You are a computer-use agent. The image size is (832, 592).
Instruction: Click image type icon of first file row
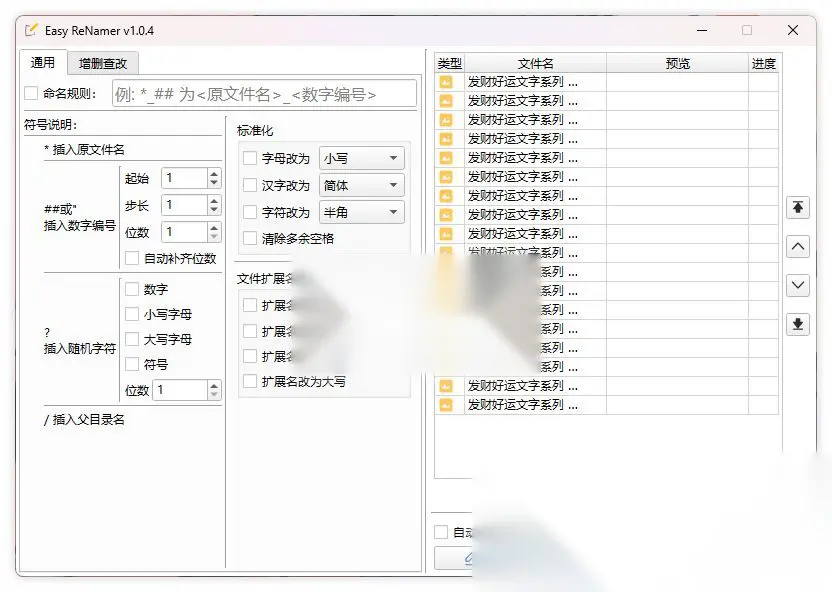point(446,82)
